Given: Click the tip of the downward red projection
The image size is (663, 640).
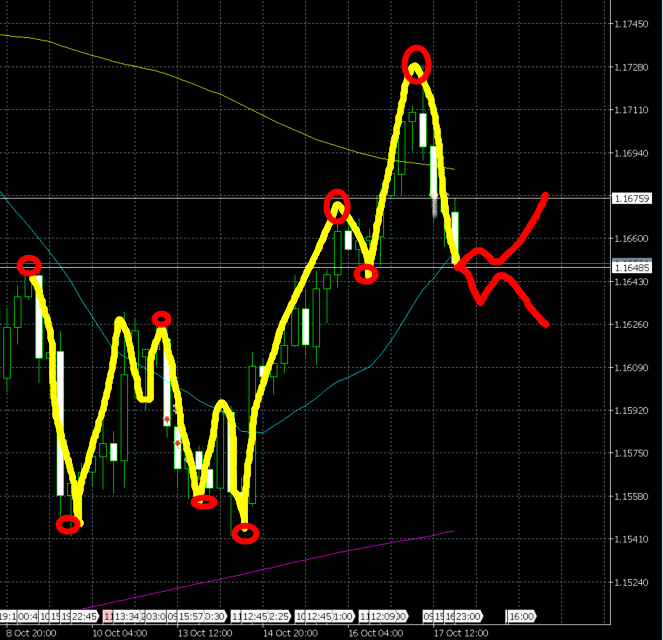Looking at the screenshot, I should click(547, 323).
